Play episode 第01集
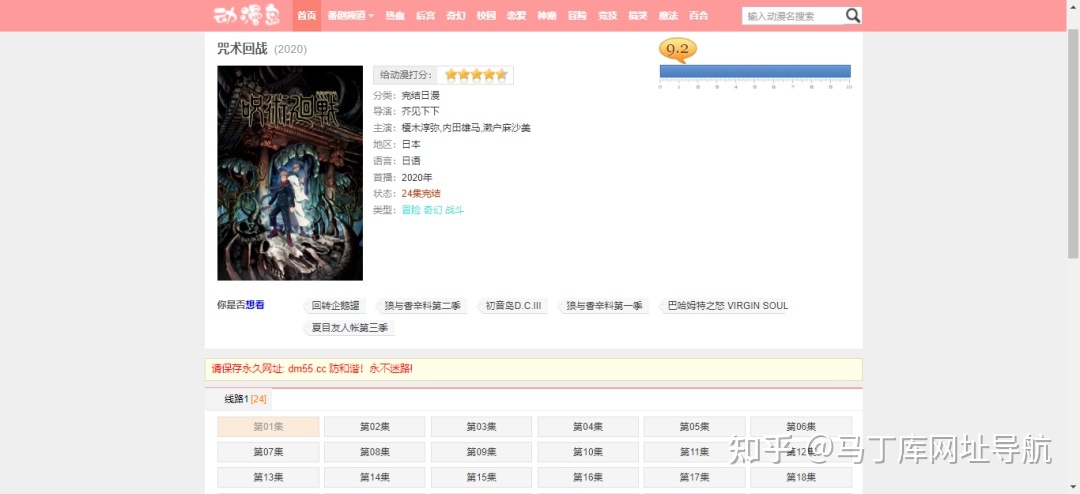Image resolution: width=1080 pixels, height=494 pixels. click(x=268, y=427)
